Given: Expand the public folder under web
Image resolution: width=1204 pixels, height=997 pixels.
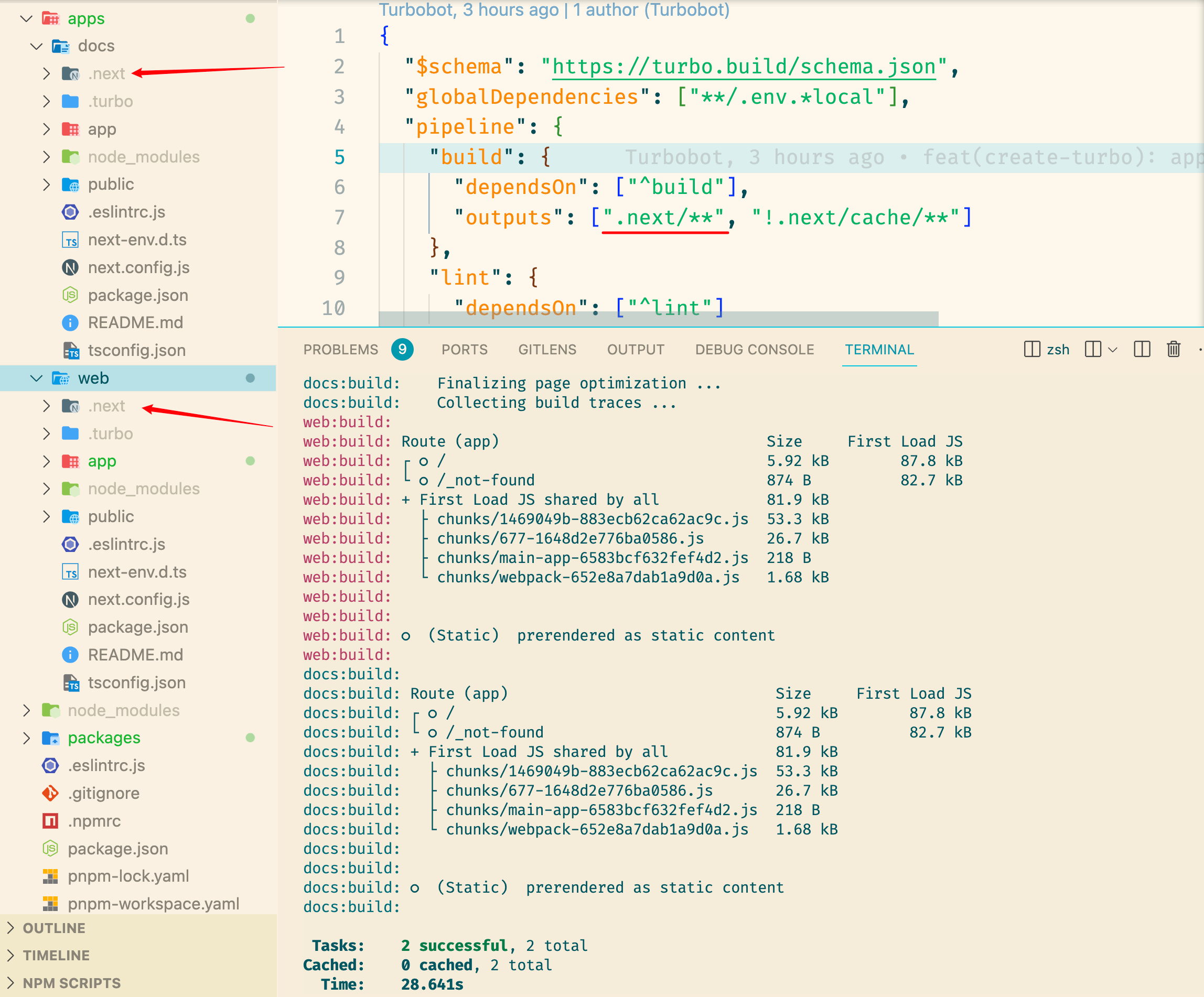Looking at the screenshot, I should 47,516.
